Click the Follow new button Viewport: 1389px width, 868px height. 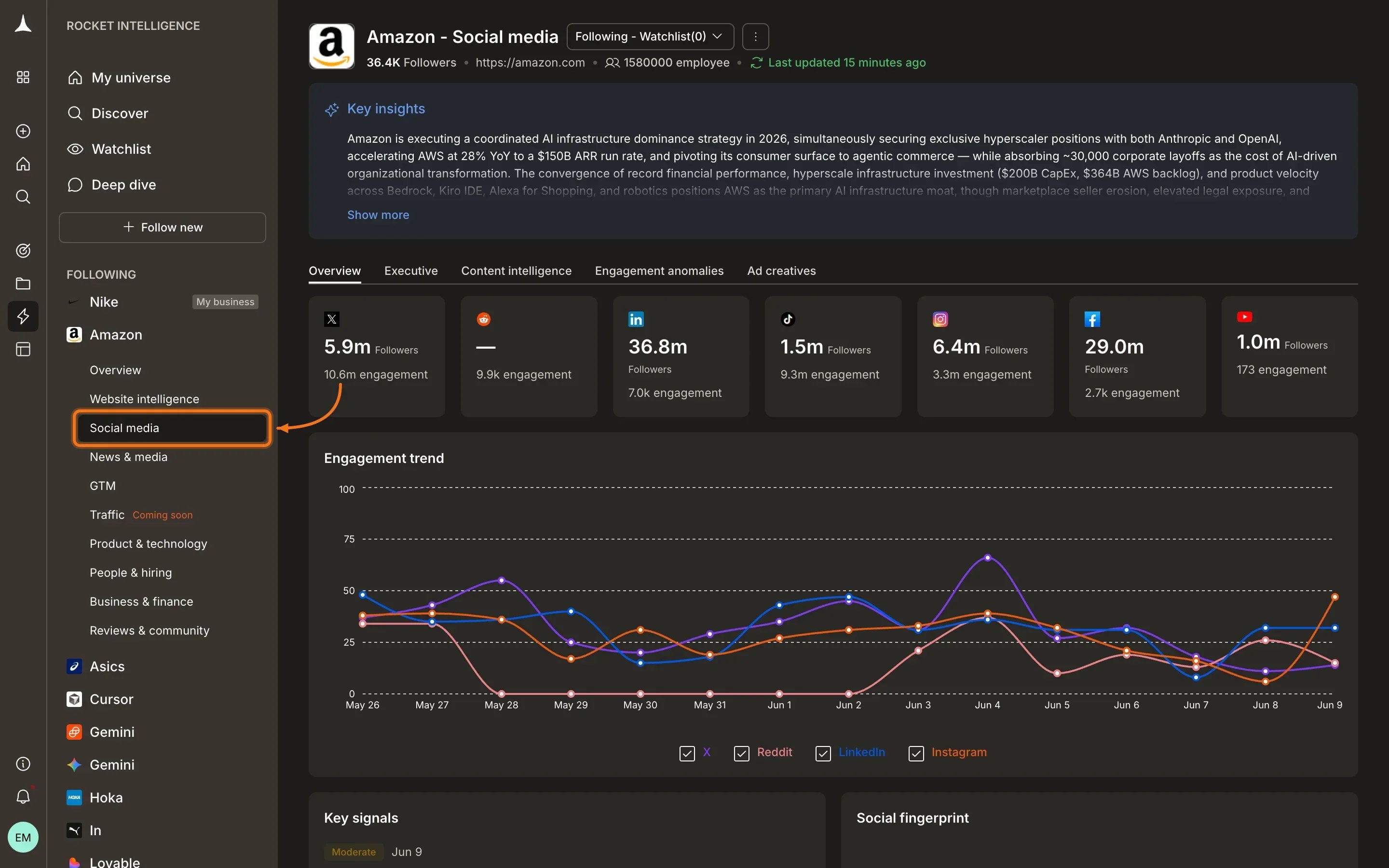[x=163, y=227]
